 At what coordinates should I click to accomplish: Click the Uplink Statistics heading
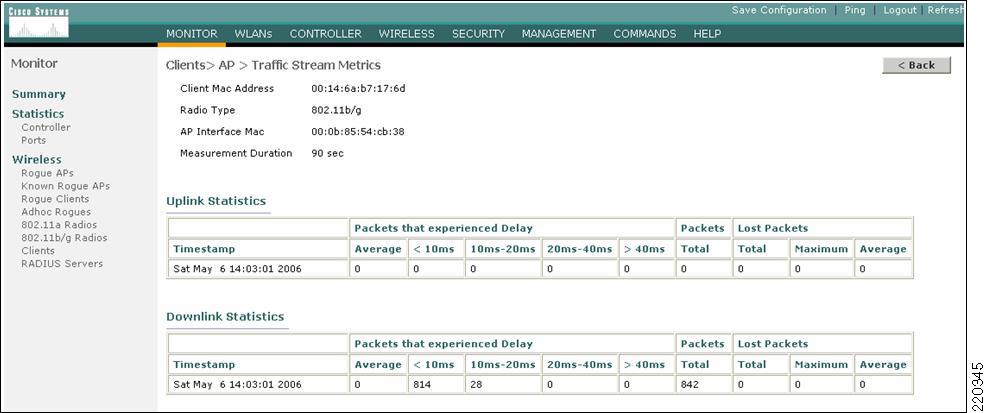tap(216, 201)
